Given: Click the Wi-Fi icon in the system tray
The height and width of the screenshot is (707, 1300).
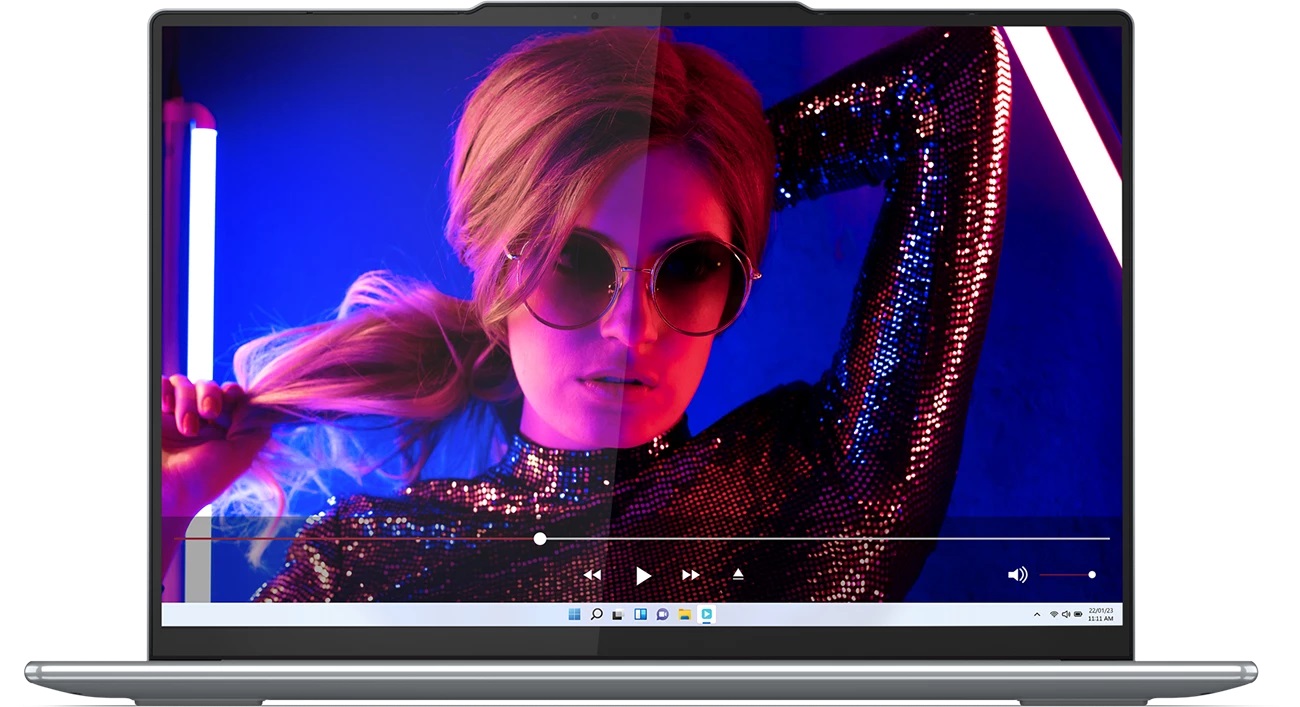Looking at the screenshot, I should tap(1054, 614).
